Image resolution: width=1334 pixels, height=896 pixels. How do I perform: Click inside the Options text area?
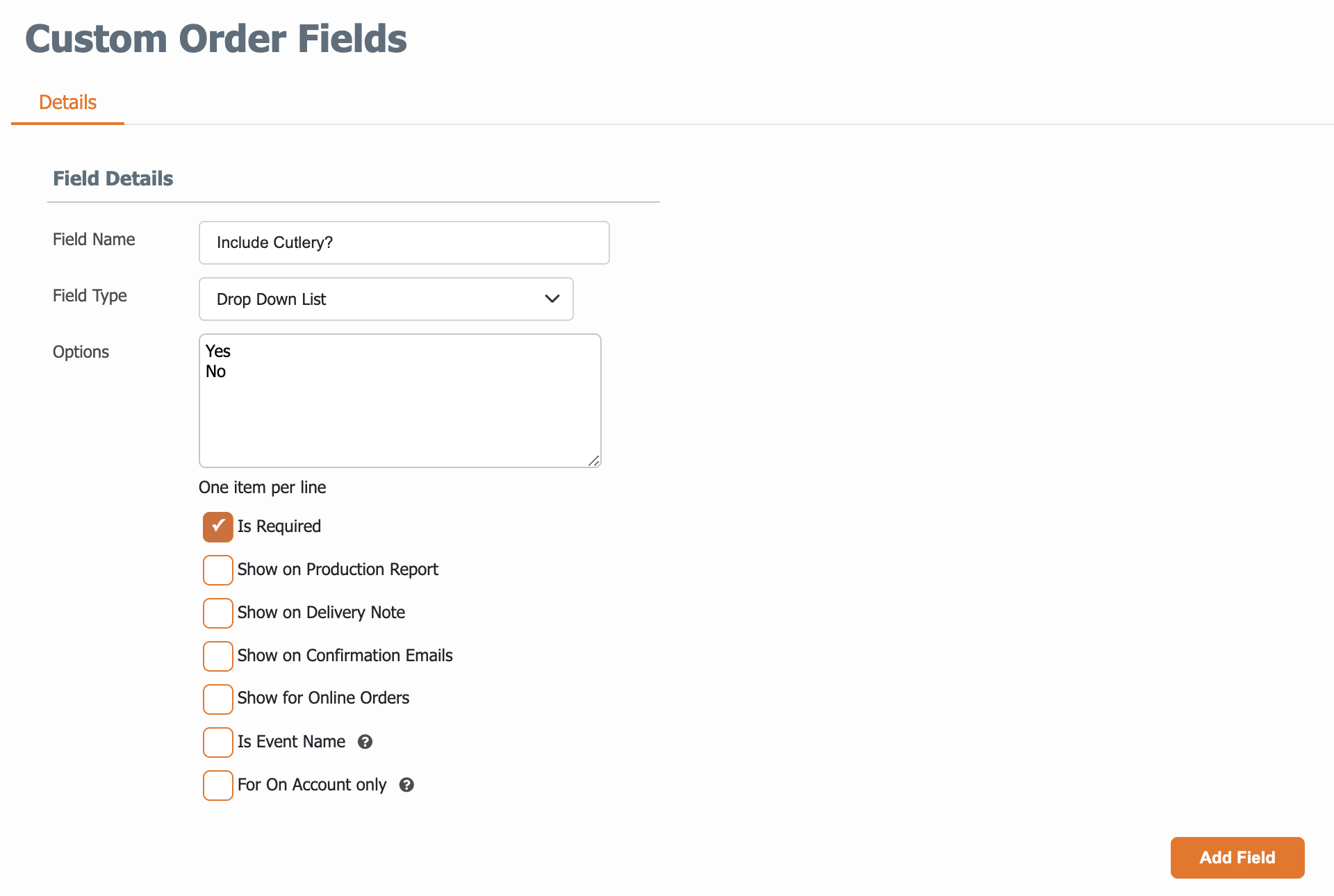400,401
